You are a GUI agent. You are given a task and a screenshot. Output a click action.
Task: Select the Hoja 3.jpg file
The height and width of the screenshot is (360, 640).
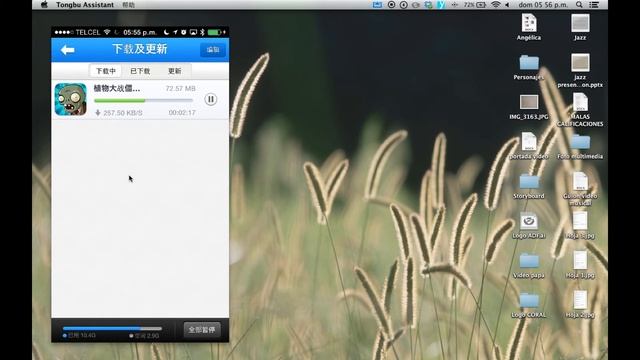tap(580, 225)
